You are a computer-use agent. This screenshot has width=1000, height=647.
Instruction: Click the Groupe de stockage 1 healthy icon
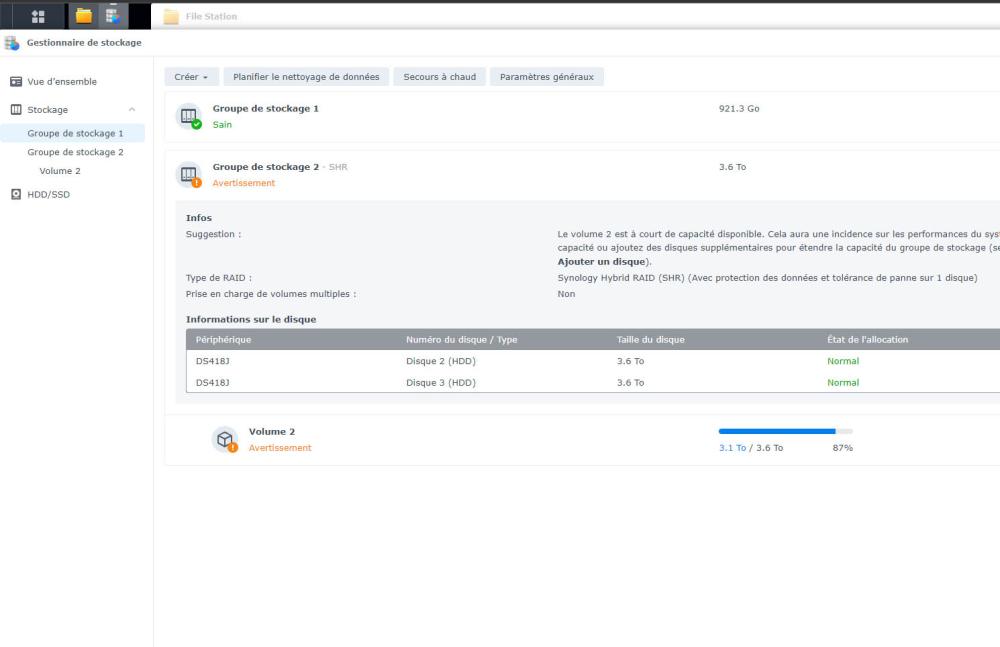point(189,117)
